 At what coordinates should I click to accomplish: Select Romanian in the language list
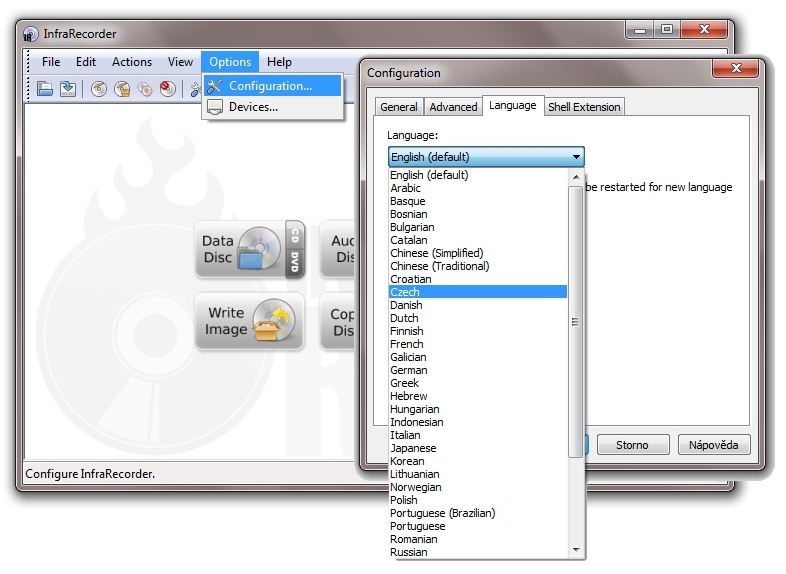pos(478,539)
